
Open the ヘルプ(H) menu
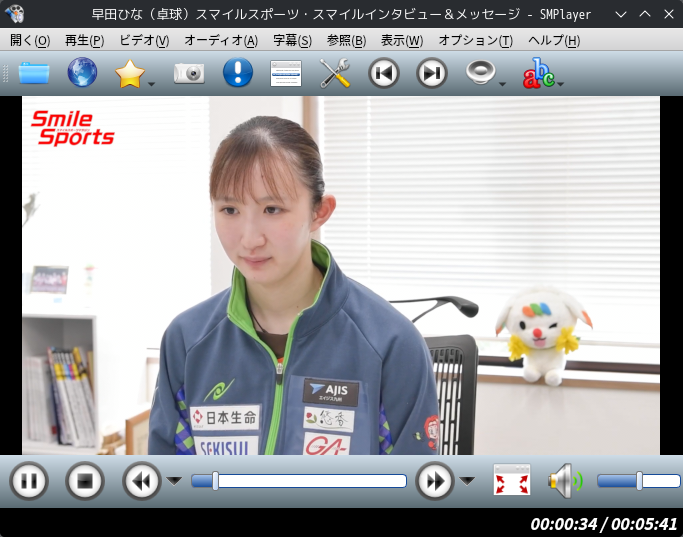pos(554,41)
